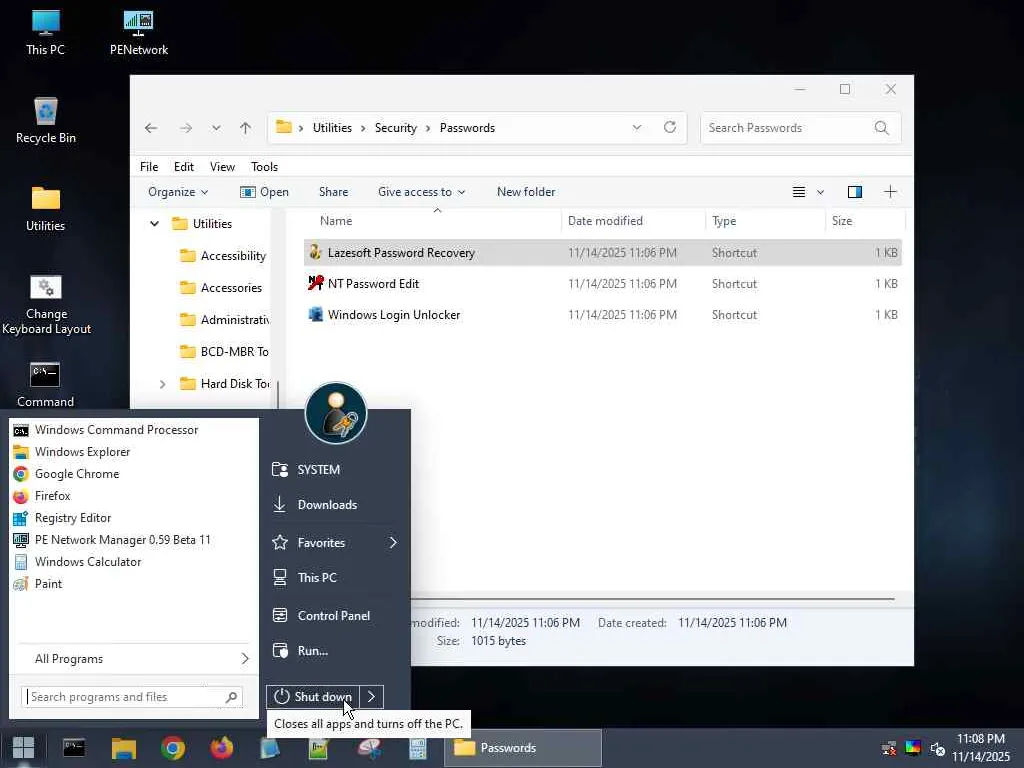Image resolution: width=1024 pixels, height=768 pixels.
Task: Select BCD-MBR Tools folder in tree
Action: pyautogui.click(x=225, y=352)
